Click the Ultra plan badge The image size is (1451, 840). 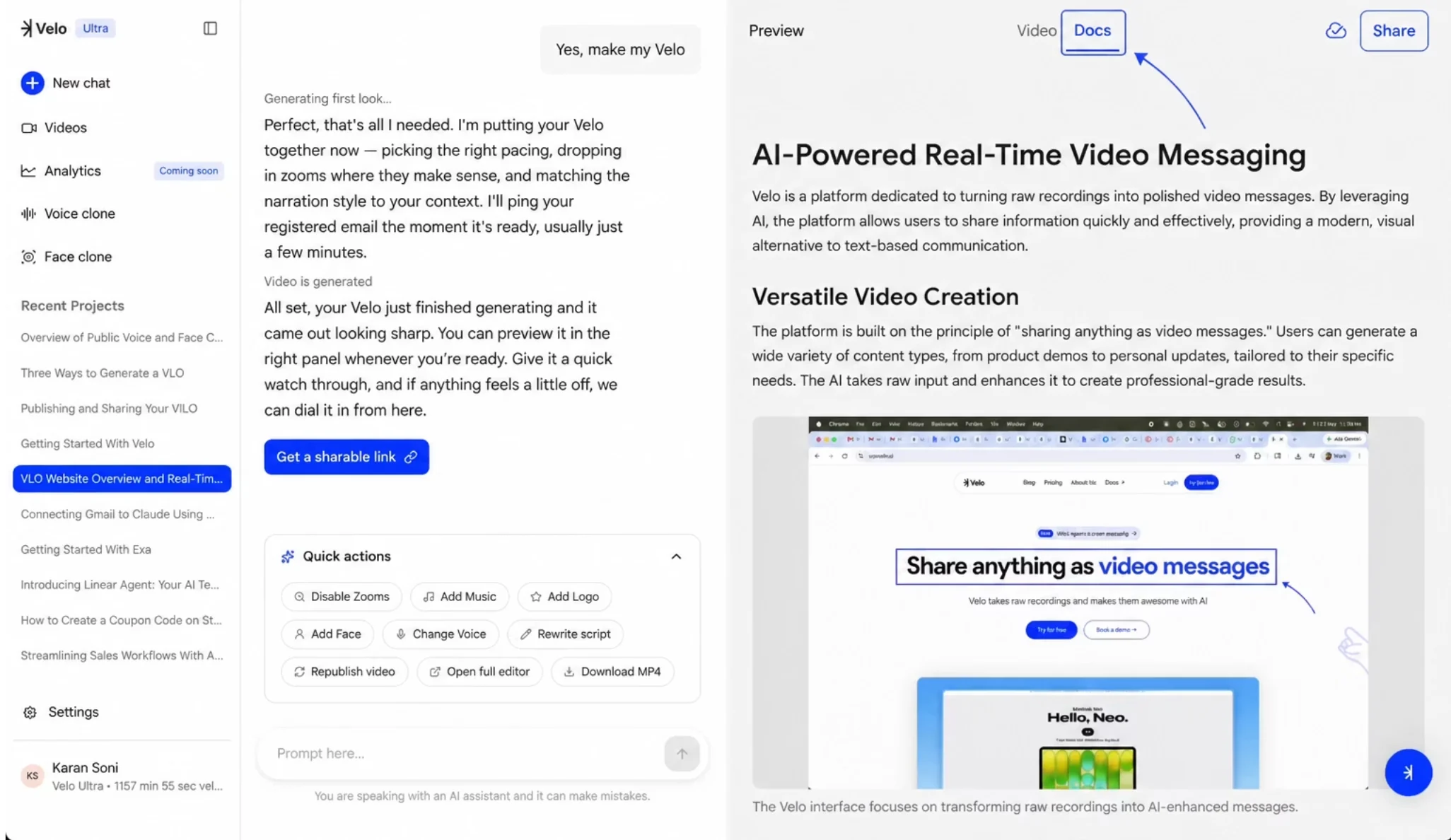coord(95,28)
